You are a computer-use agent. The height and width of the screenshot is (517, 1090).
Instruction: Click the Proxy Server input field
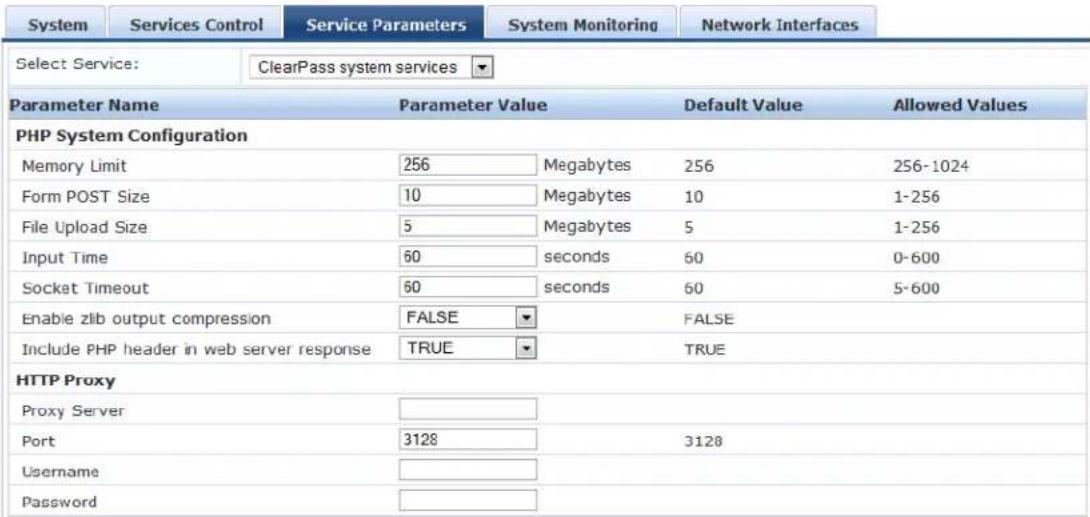pos(468,409)
